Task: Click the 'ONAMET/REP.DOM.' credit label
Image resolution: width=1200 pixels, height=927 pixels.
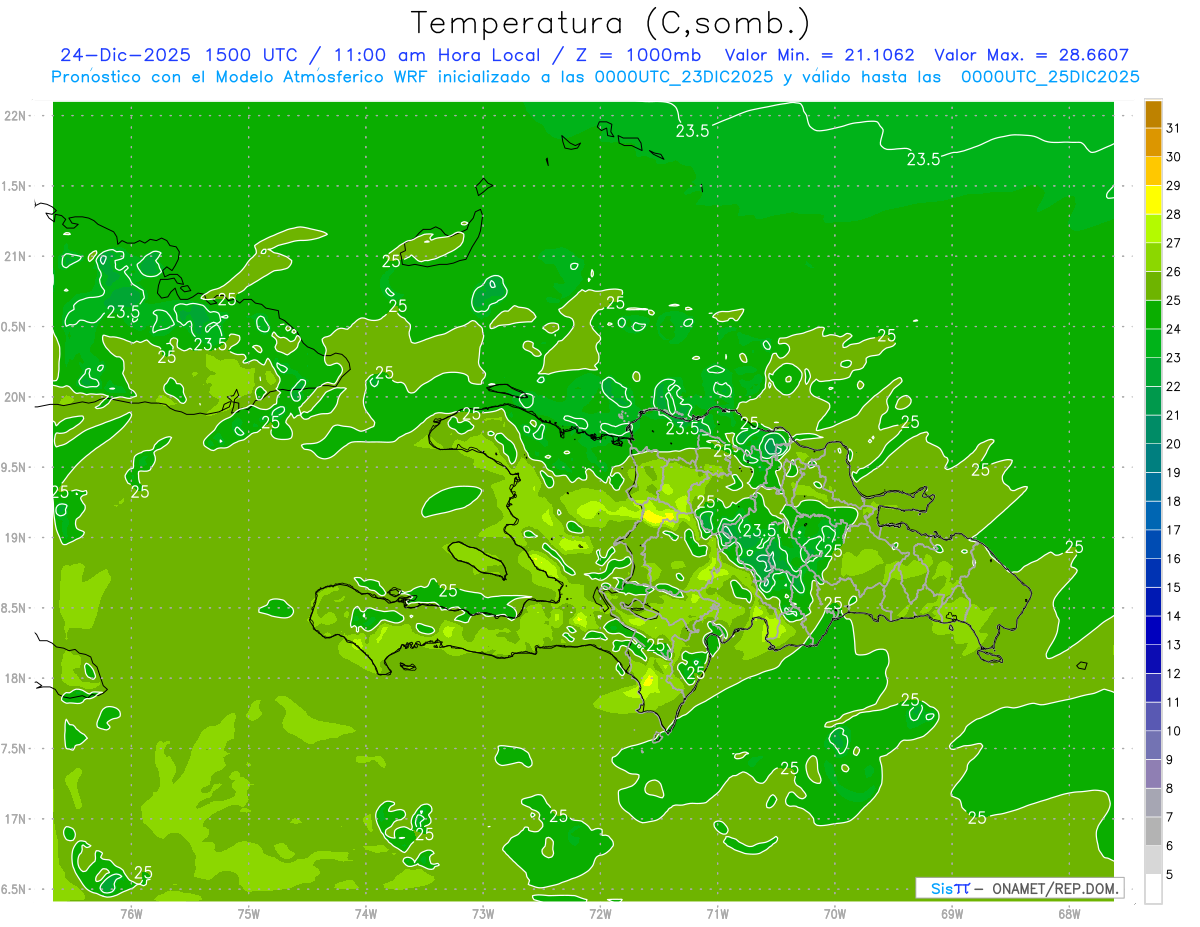Action: [1053, 888]
